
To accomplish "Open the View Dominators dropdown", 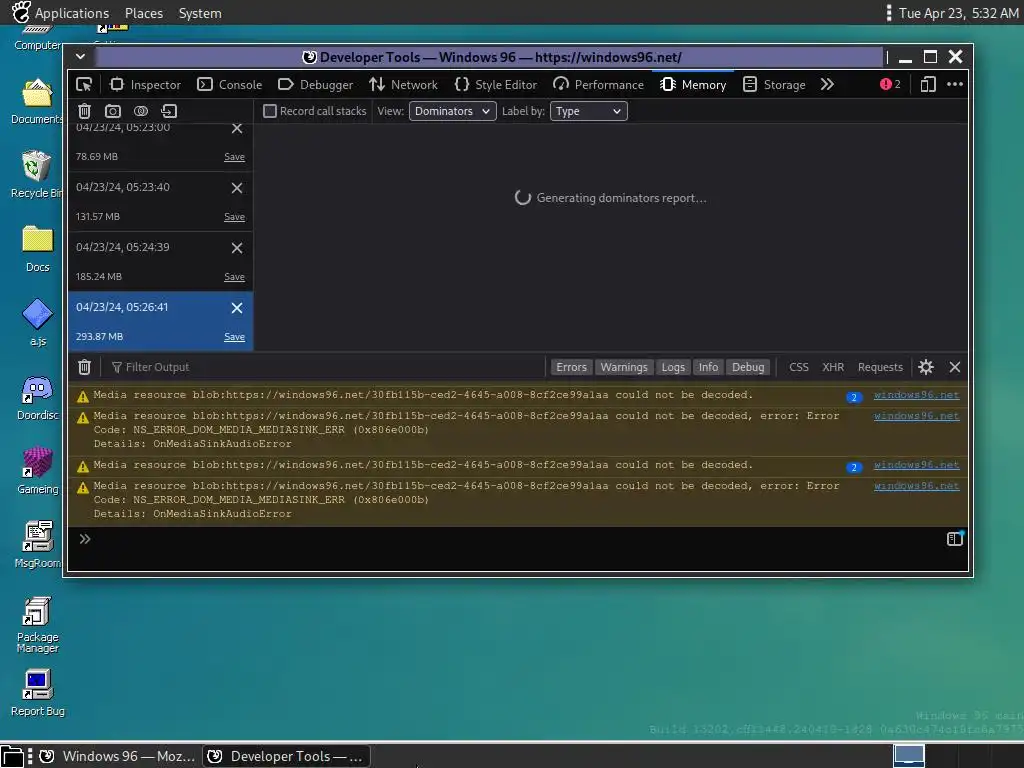I will click(453, 111).
